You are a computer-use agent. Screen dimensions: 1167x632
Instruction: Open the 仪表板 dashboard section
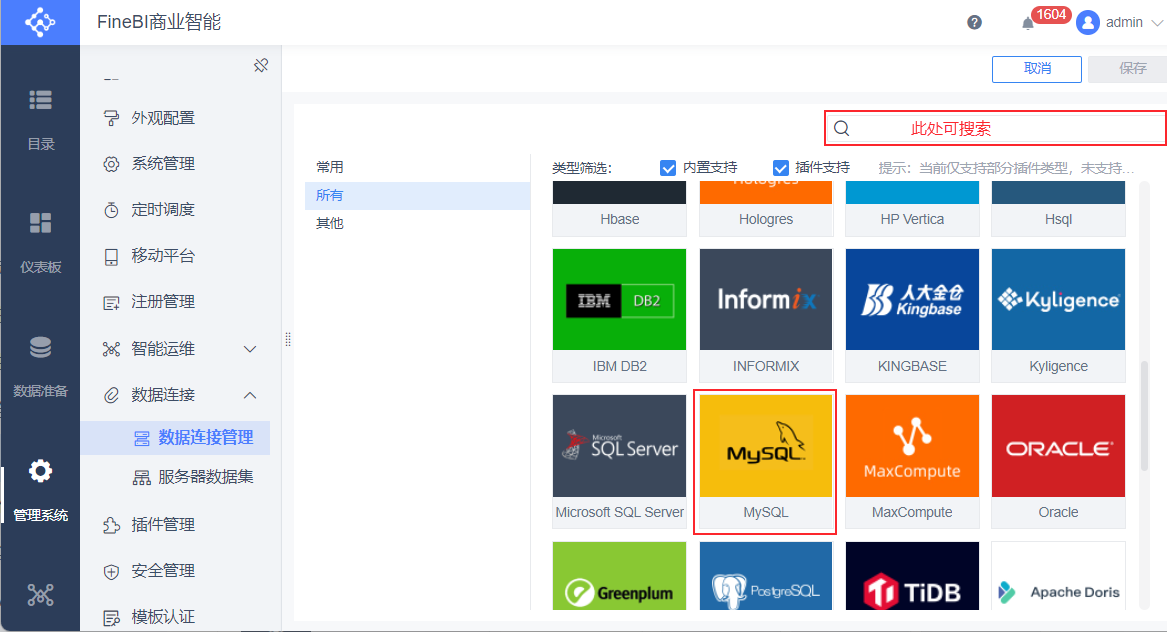click(40, 243)
